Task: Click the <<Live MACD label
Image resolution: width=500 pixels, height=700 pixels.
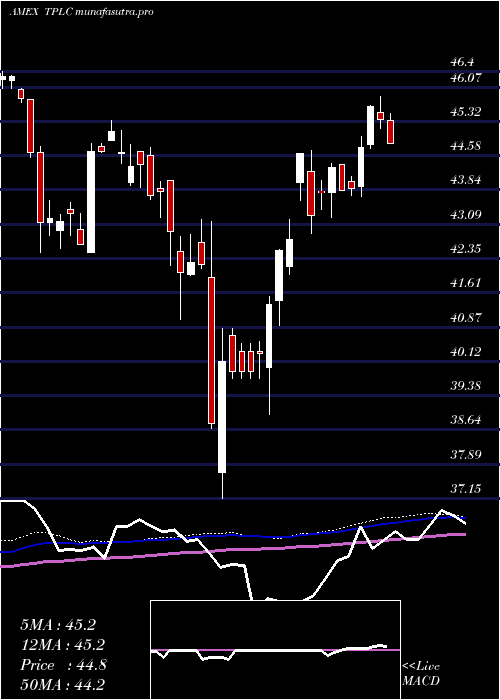Action: [421, 674]
